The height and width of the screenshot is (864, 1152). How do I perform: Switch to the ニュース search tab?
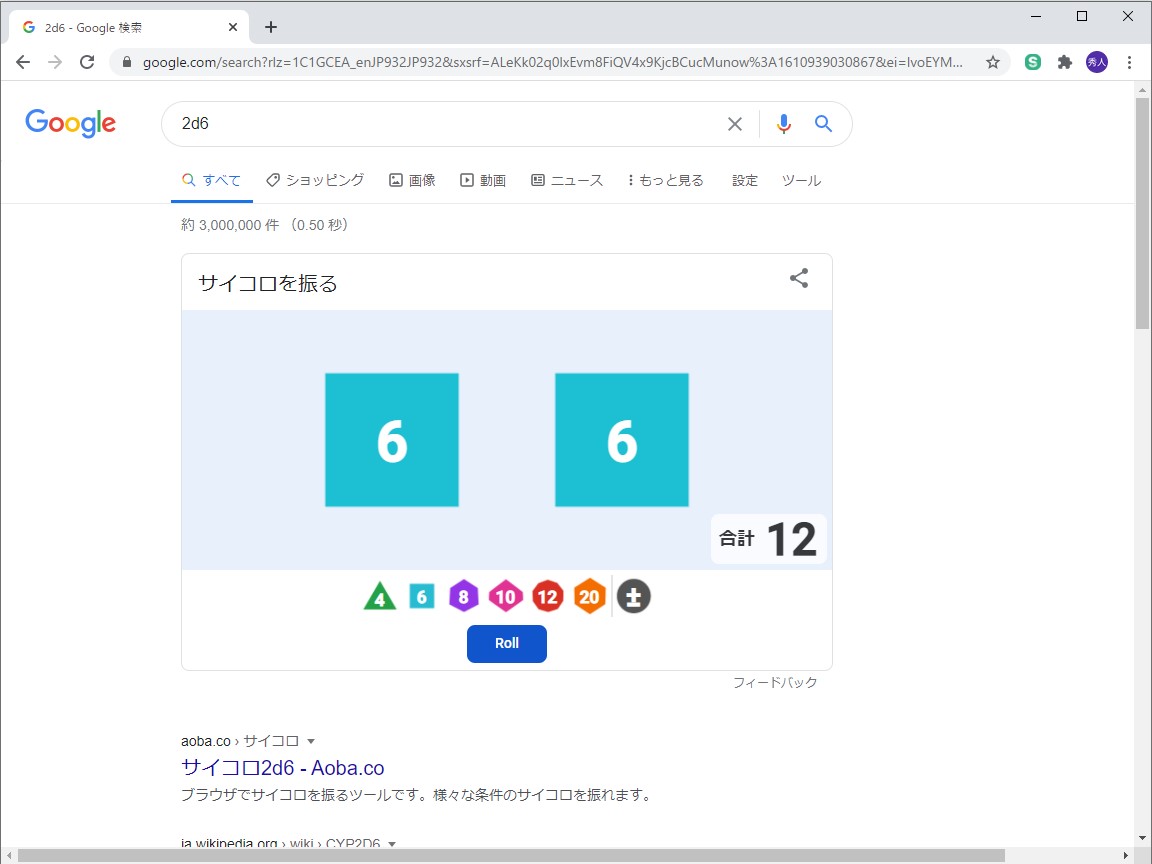(x=567, y=180)
